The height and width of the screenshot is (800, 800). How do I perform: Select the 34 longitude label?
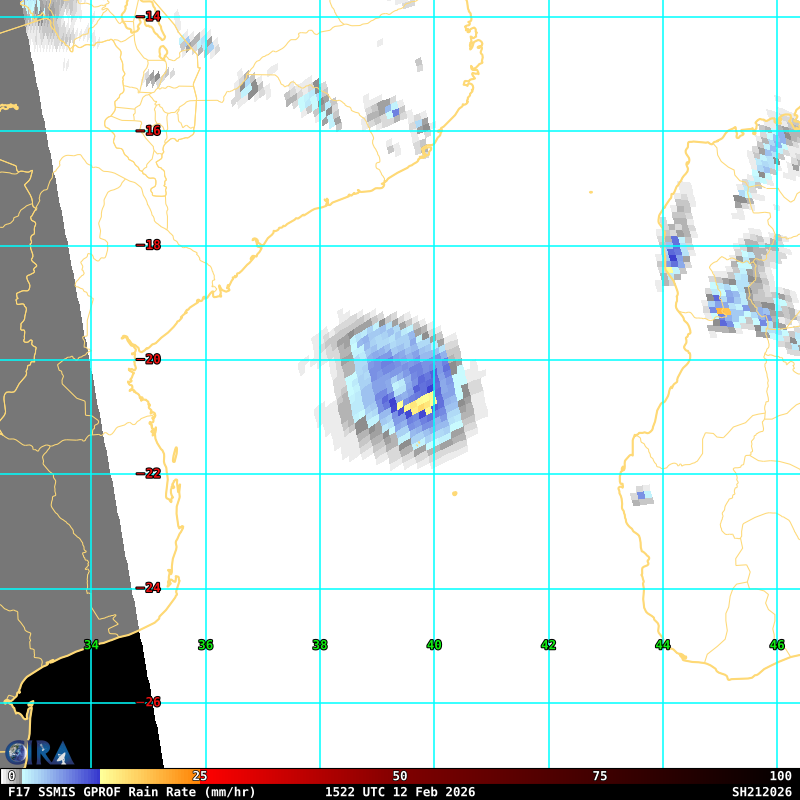pos(91,645)
